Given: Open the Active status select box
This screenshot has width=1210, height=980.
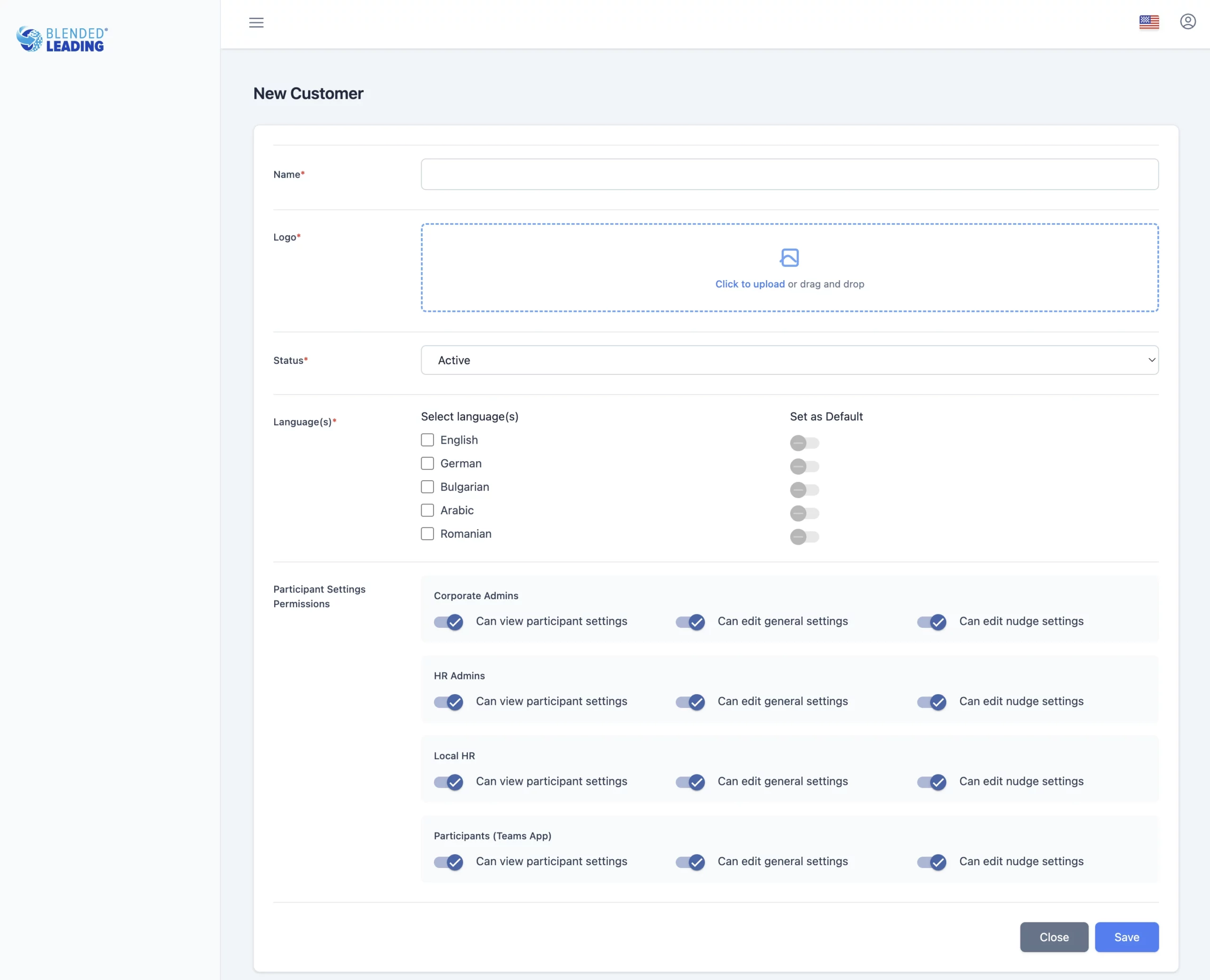Looking at the screenshot, I should (789, 360).
